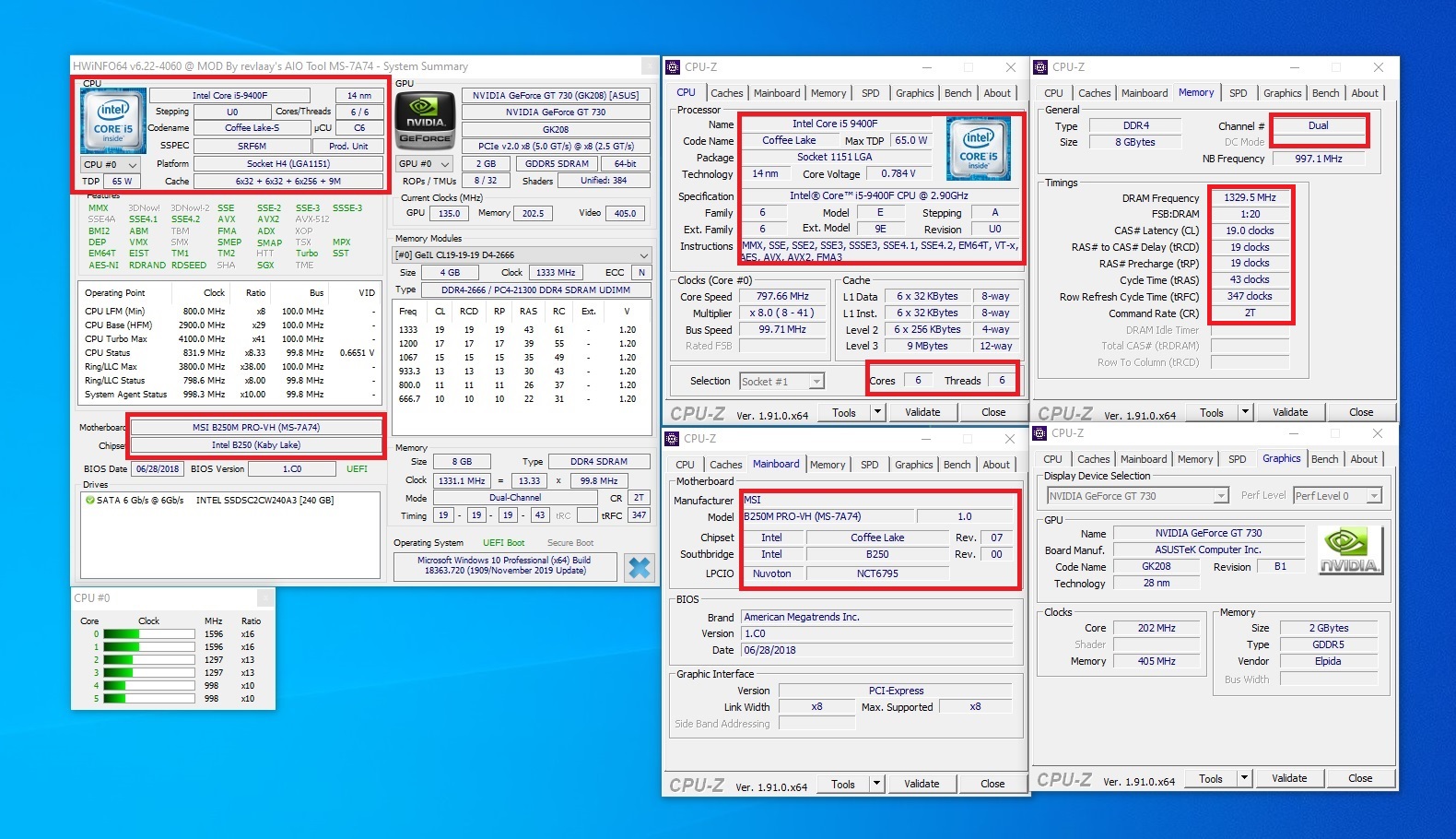Expand the Tools arrow in the CPU-Z Processor window
1456x839 pixels.
877,412
